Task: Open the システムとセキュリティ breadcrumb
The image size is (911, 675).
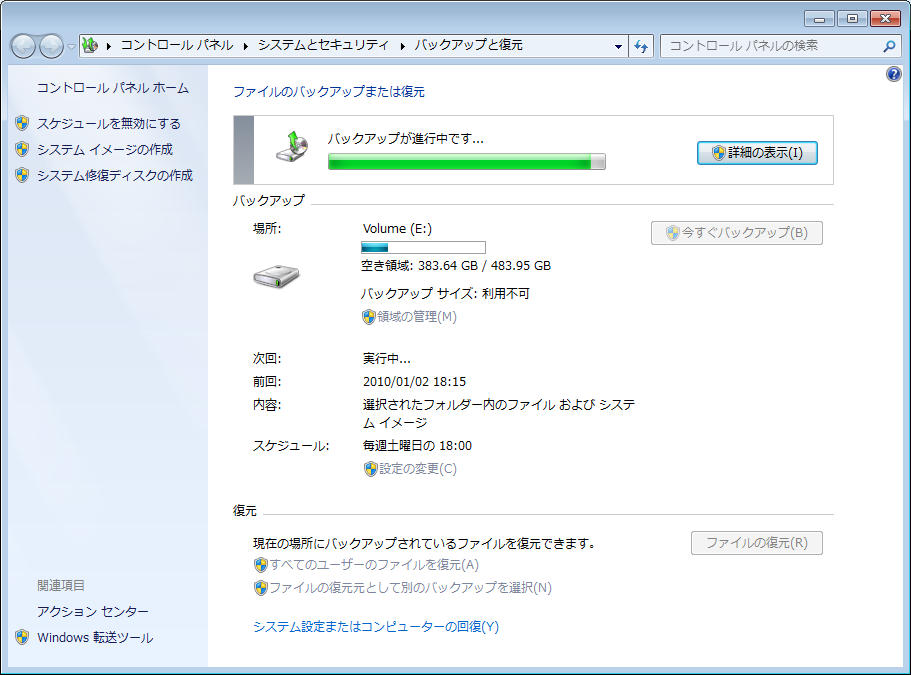Action: point(323,45)
